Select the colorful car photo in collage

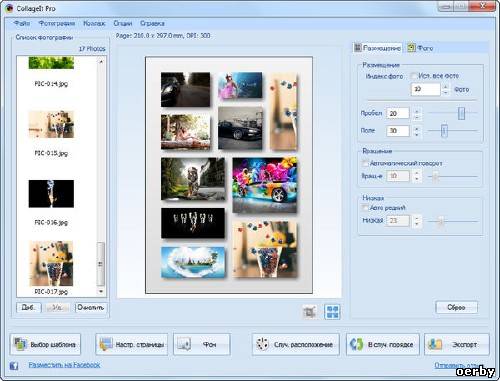265,185
